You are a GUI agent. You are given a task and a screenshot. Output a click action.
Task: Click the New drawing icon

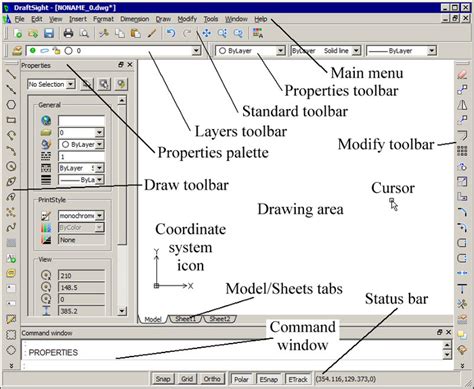[x=17, y=33]
